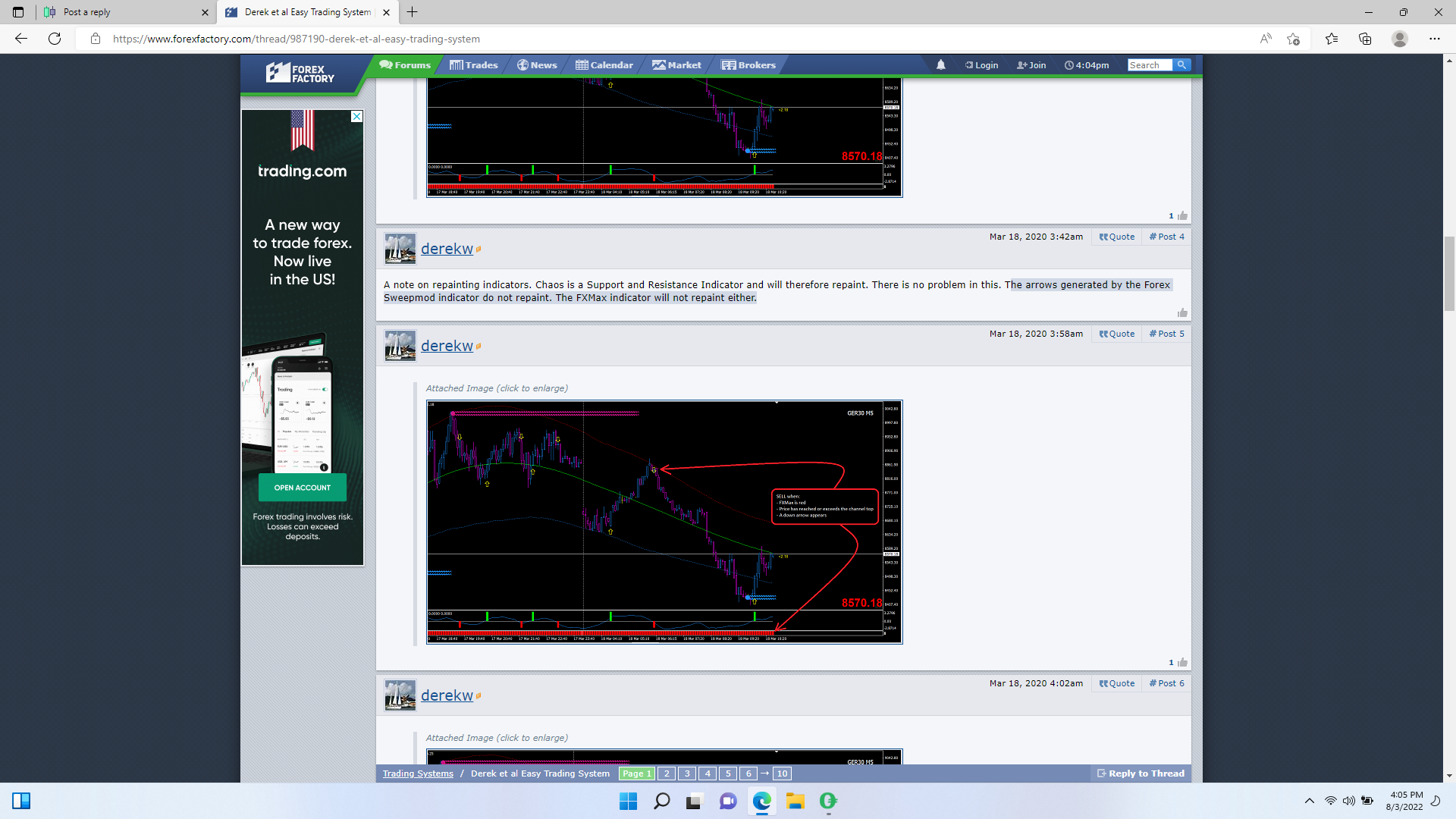The image size is (1456, 819).
Task: Click the search magnifier button
Action: (x=1181, y=65)
